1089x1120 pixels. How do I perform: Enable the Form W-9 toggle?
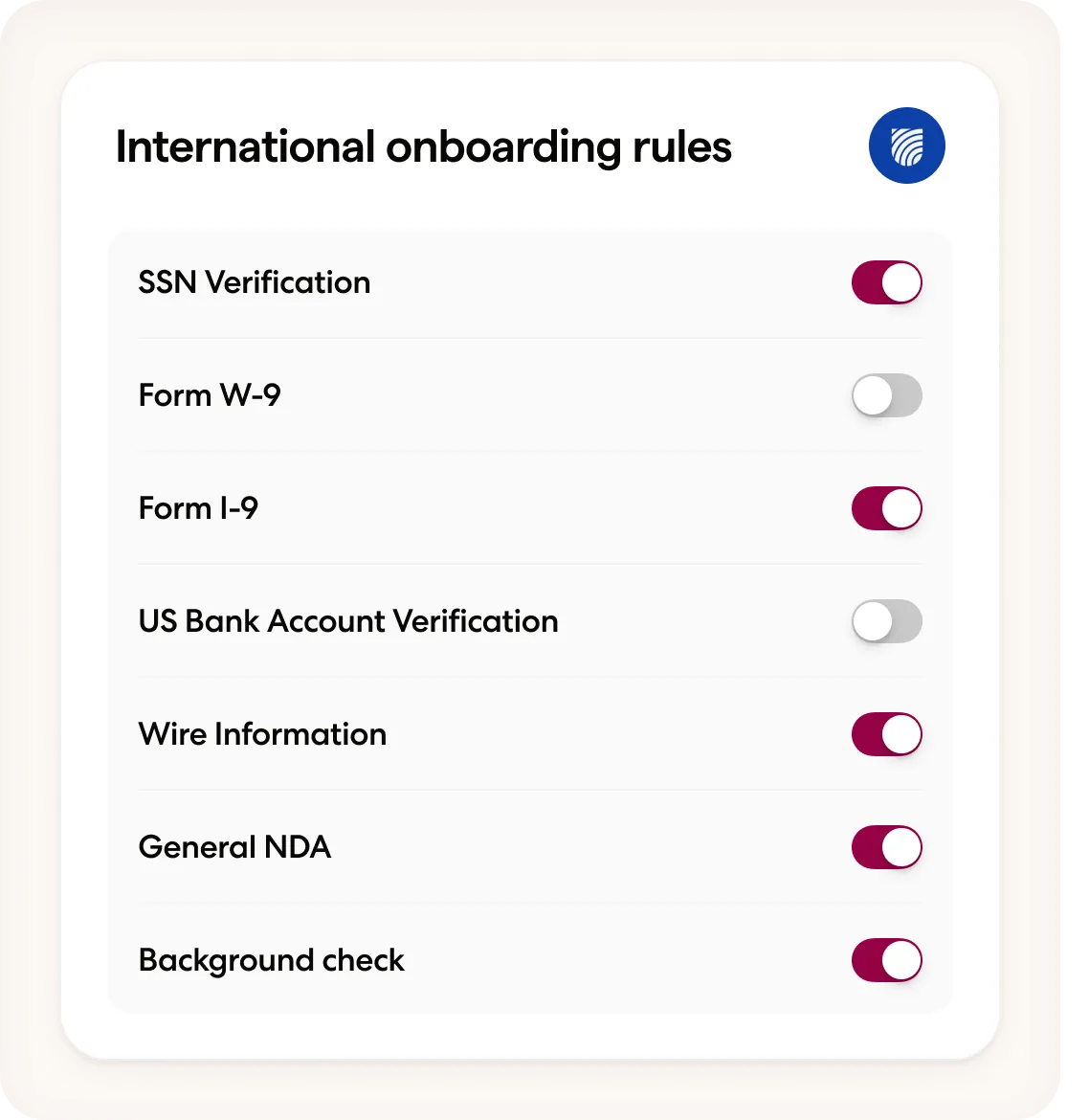coord(886,395)
